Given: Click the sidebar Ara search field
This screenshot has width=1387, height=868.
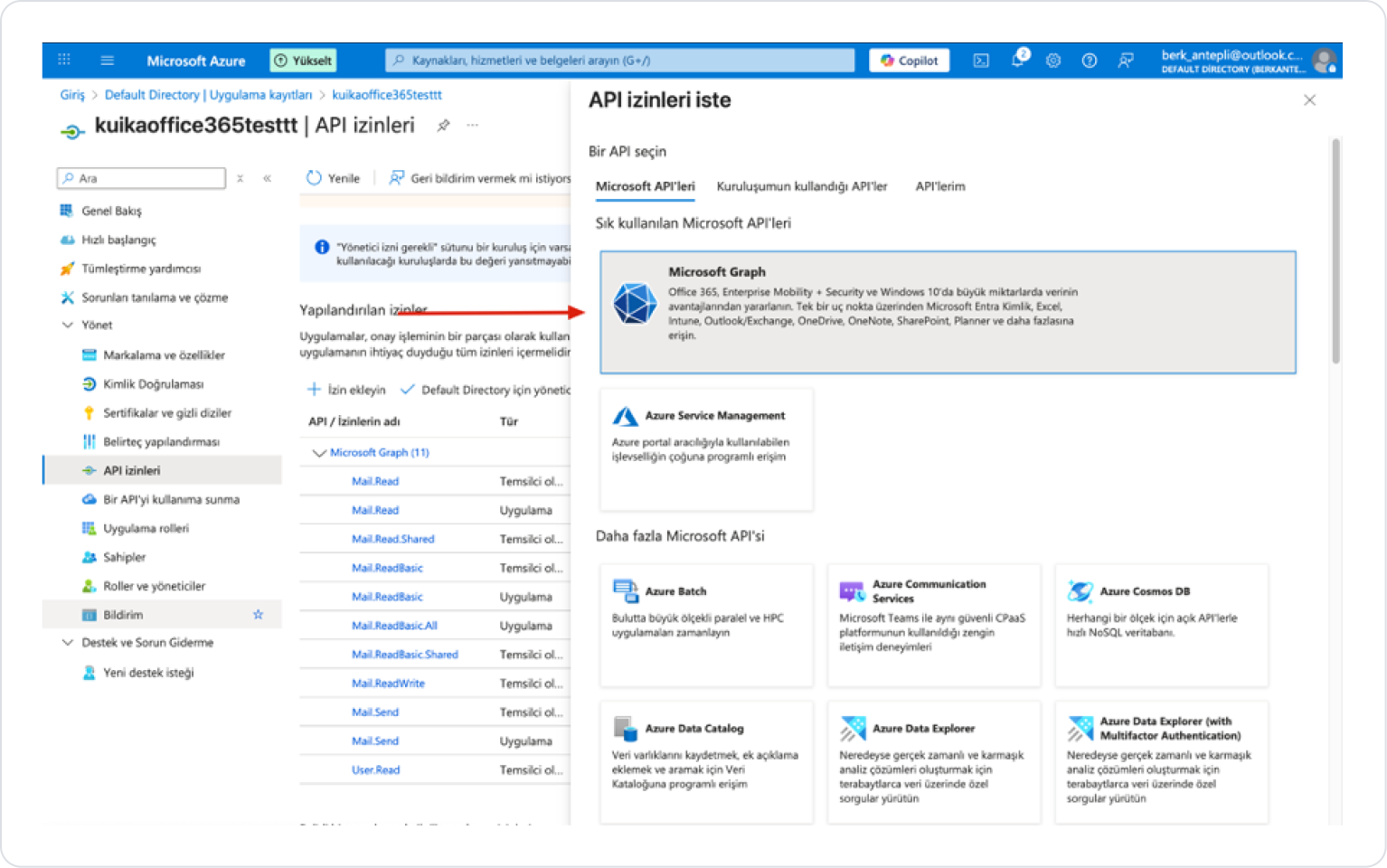Looking at the screenshot, I should (141, 178).
